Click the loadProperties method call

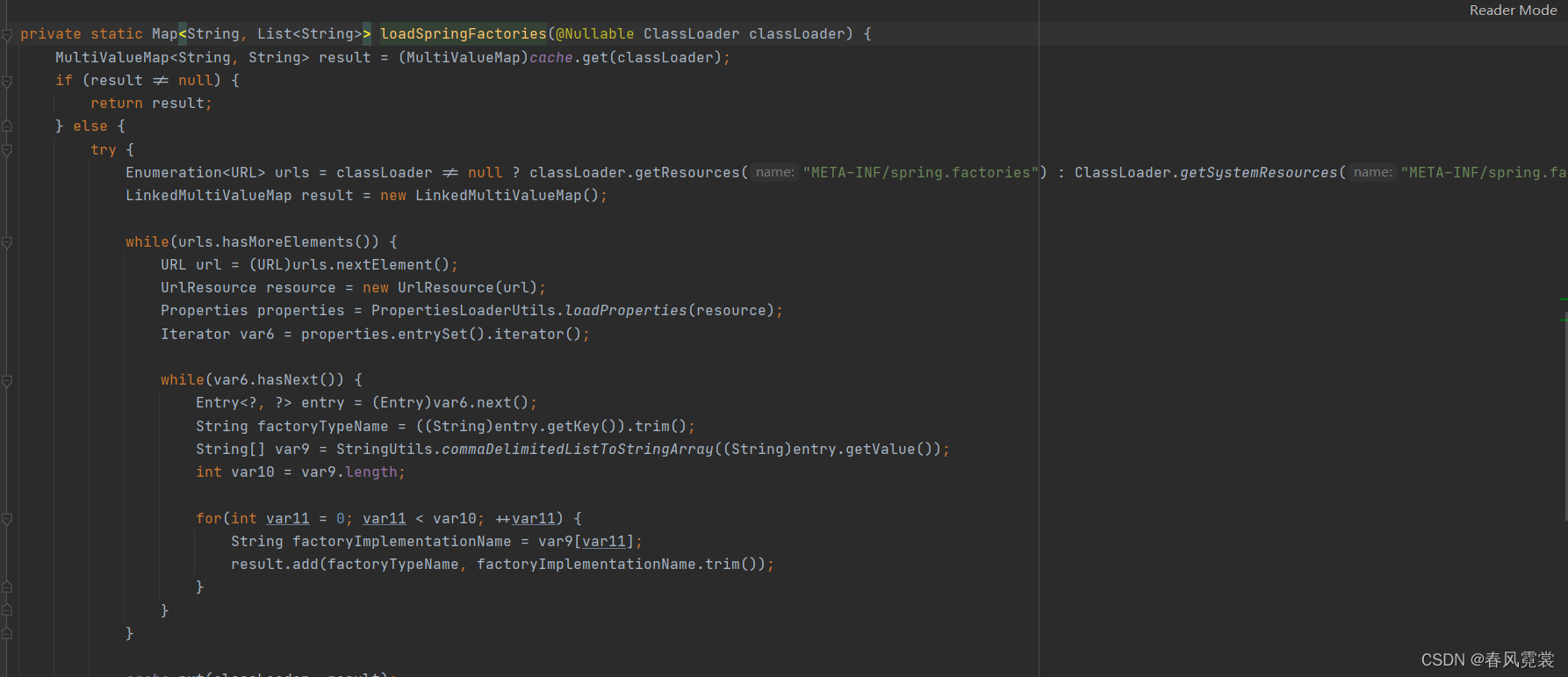(626, 311)
